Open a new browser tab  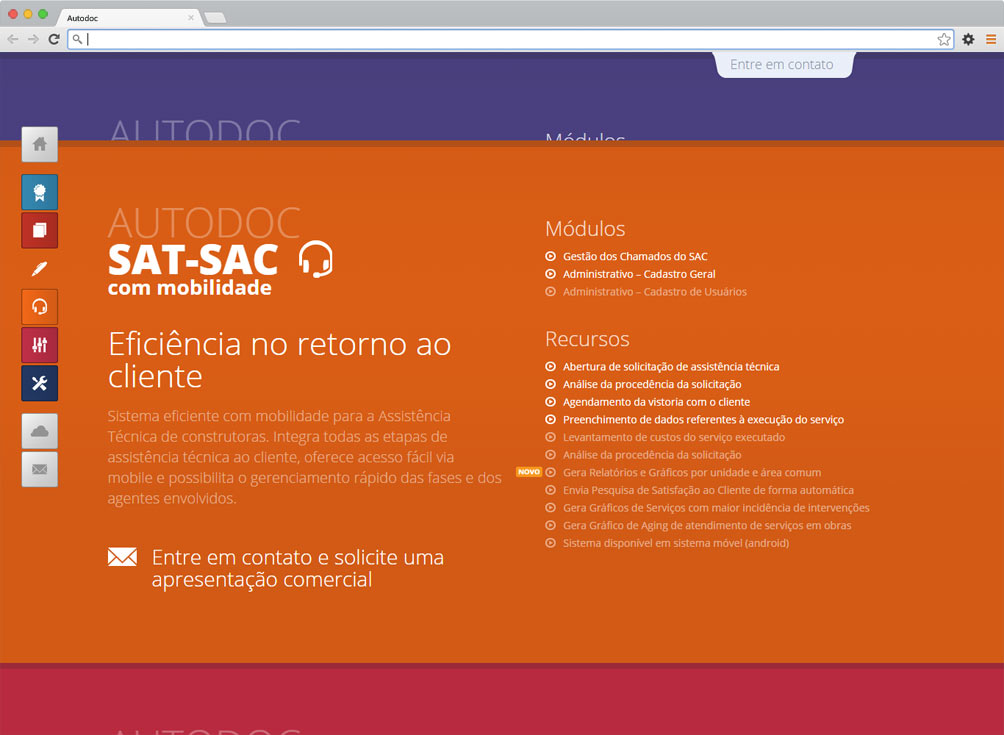(x=215, y=18)
